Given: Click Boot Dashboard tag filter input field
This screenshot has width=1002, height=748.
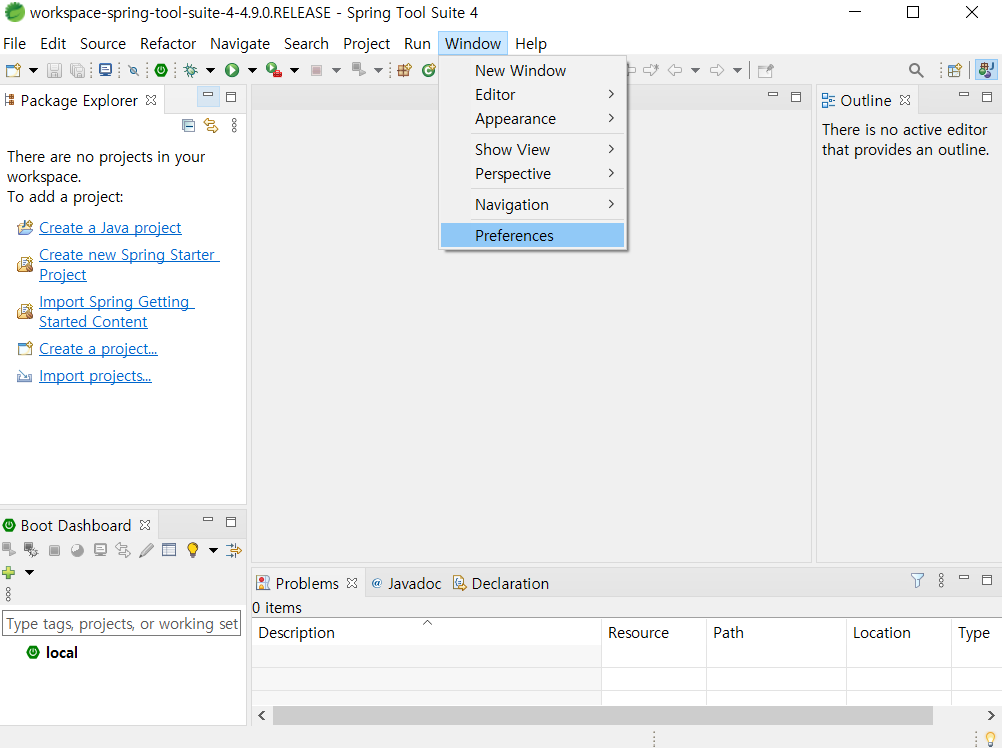Looking at the screenshot, I should [122, 623].
